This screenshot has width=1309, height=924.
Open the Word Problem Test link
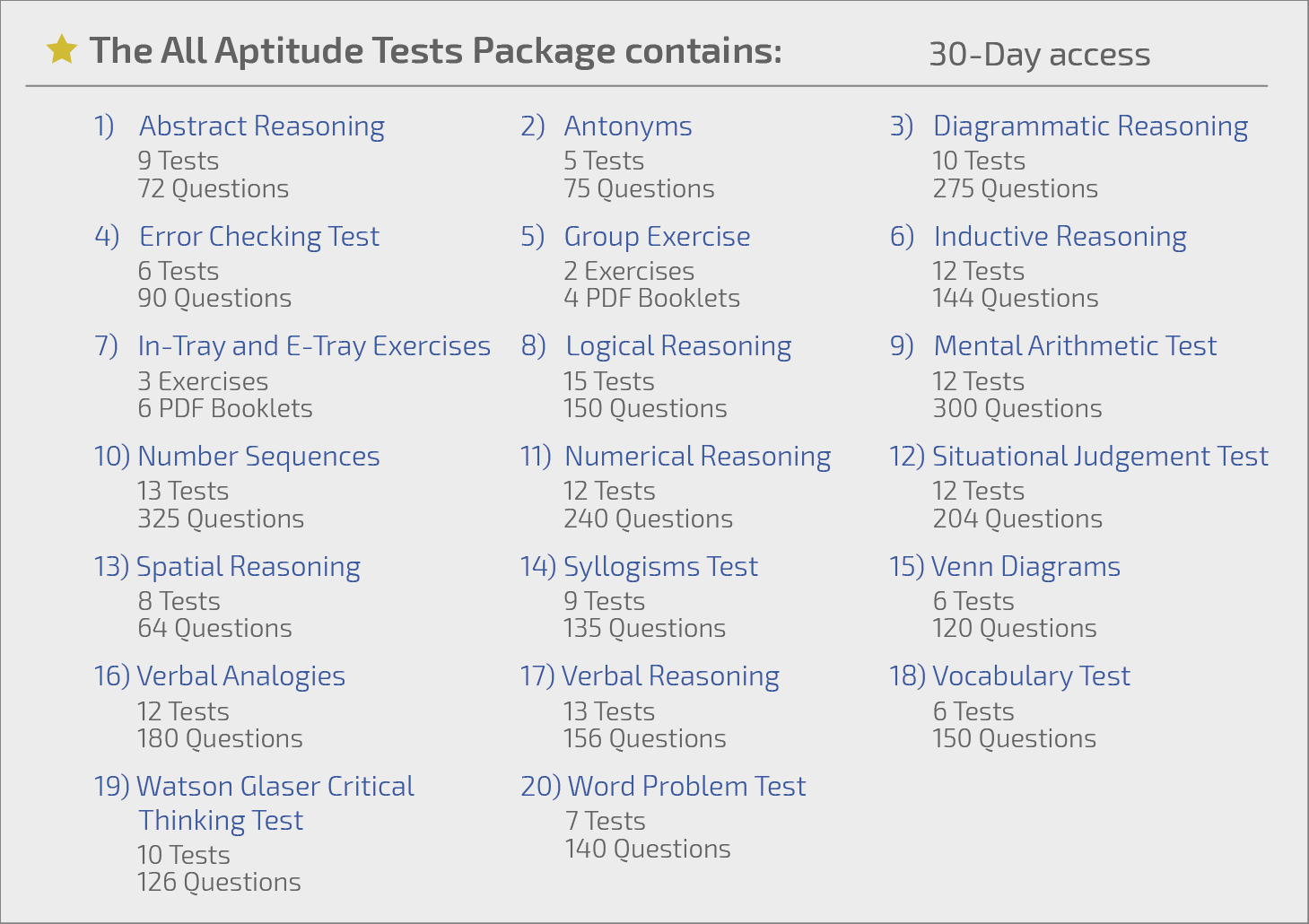pos(686,787)
